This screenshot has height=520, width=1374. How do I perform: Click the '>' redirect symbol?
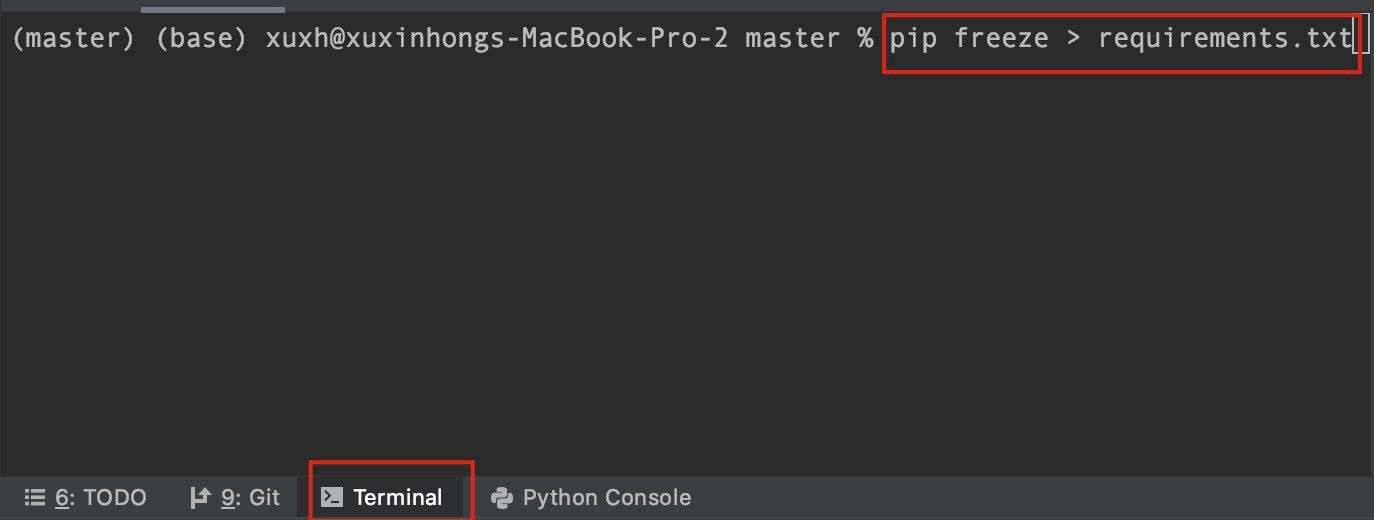[x=1073, y=39]
